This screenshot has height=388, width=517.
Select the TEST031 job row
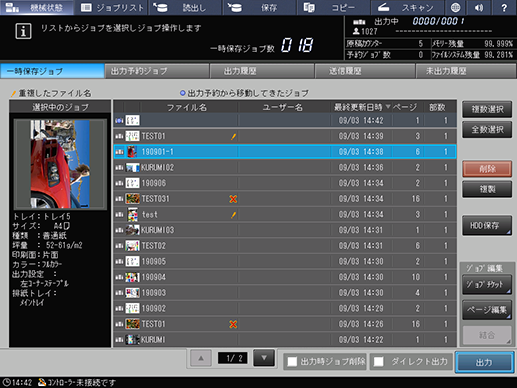[x=285, y=199]
